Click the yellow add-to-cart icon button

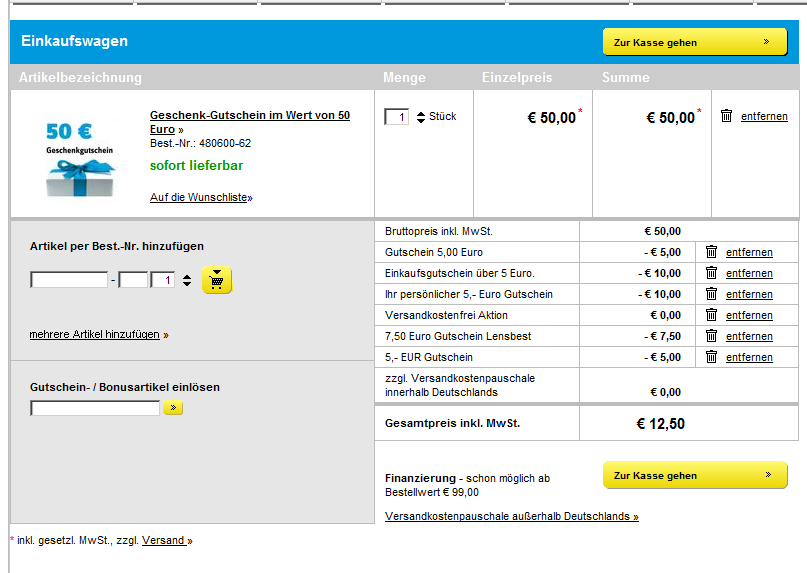[217, 280]
